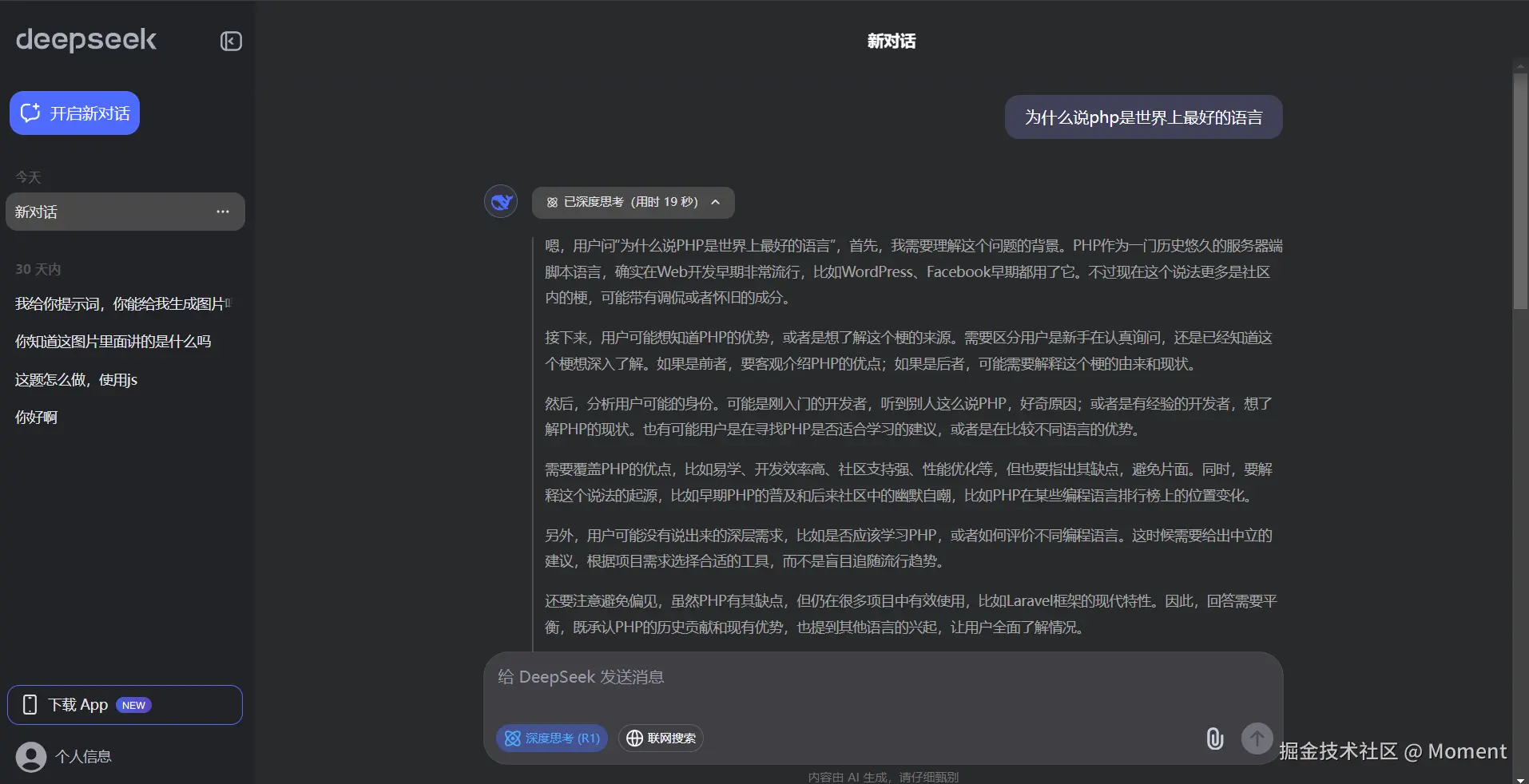
Task: Click paragraph beginning 另外，用户可能没有说出来
Action: tap(908, 548)
